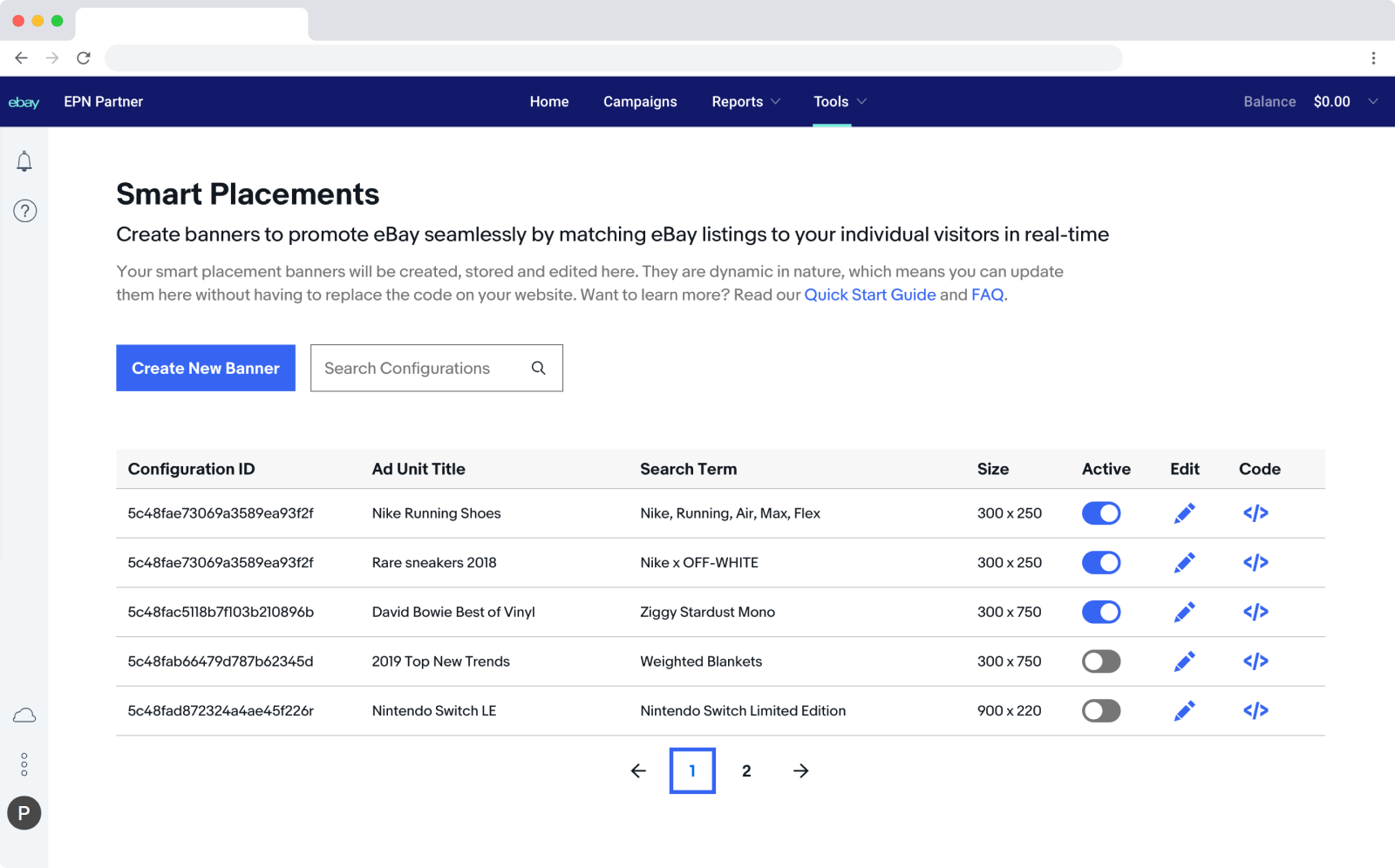Image resolution: width=1395 pixels, height=868 pixels.
Task: Click the Rare sneakers 2018 title
Action: [x=434, y=563]
